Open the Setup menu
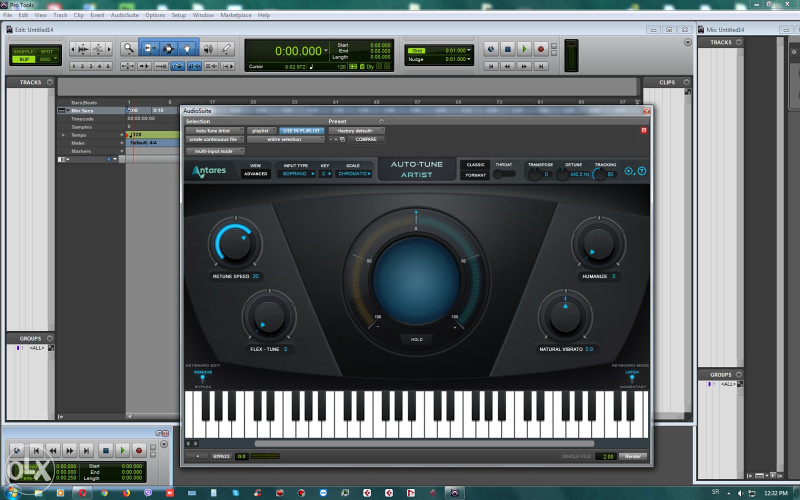 (179, 15)
